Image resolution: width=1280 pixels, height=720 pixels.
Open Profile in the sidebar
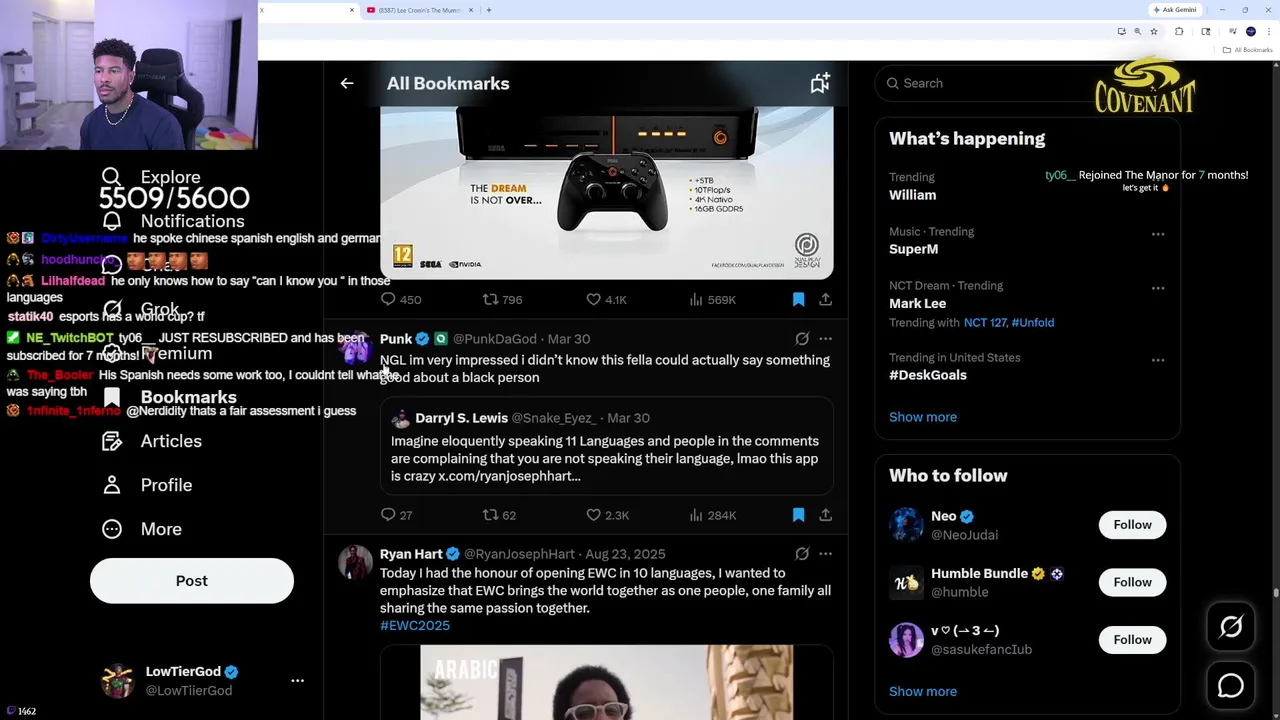147,485
